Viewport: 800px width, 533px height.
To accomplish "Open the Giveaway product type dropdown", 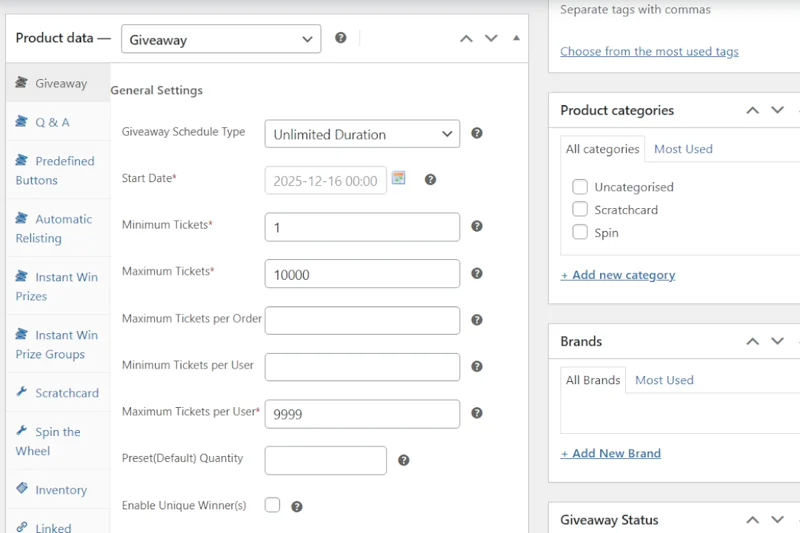I will pyautogui.click(x=221, y=40).
